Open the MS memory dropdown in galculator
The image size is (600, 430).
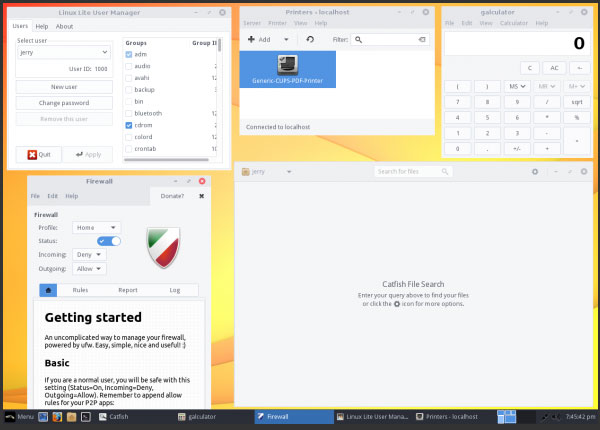coord(517,86)
